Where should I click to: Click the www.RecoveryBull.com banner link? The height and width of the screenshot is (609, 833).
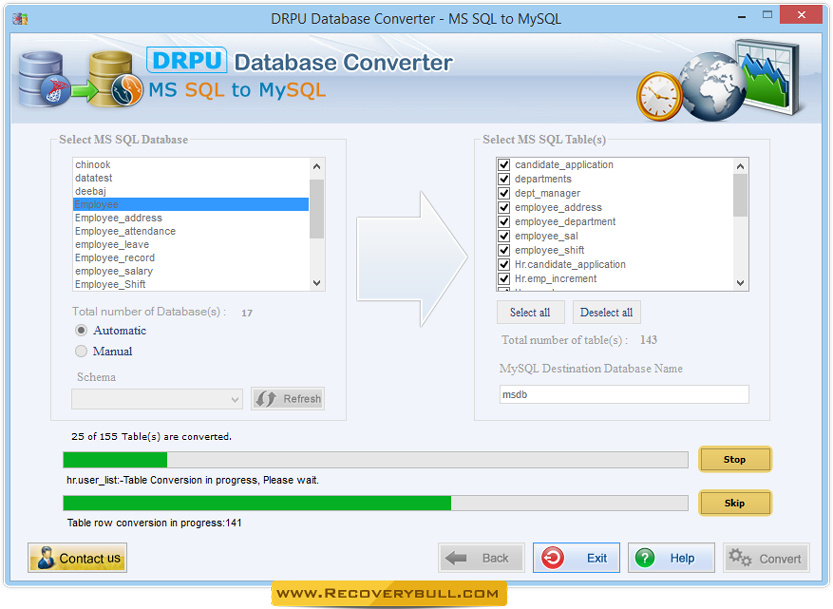(x=388, y=594)
